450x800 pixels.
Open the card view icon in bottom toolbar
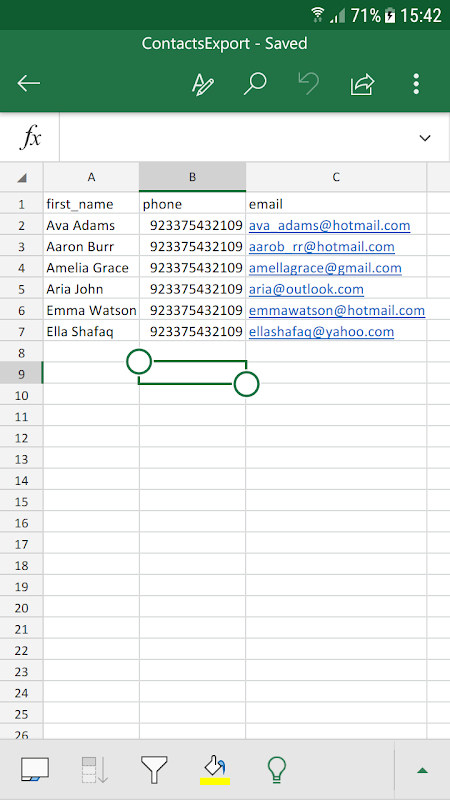[35, 769]
